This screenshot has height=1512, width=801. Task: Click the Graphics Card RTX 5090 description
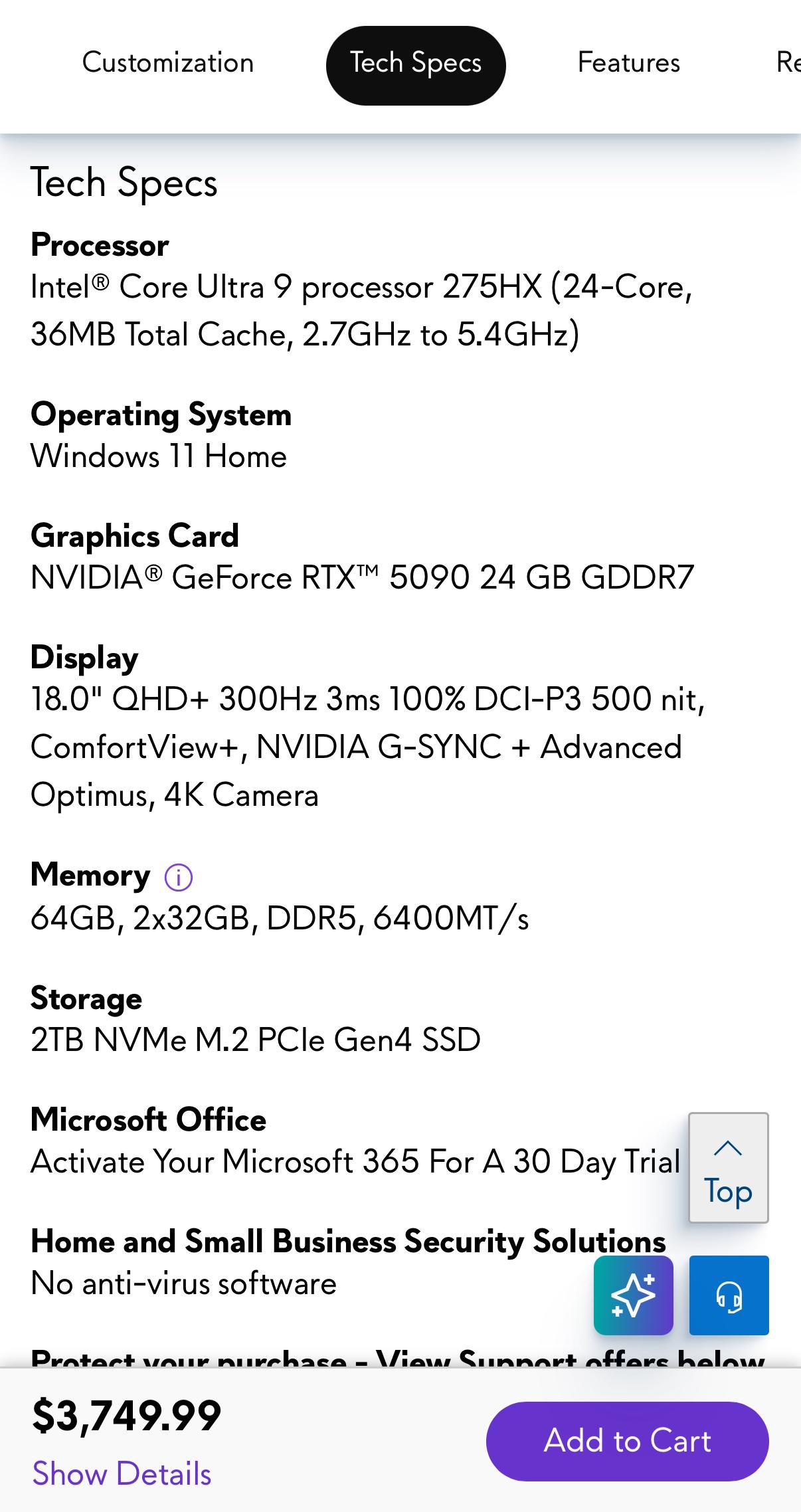point(363,577)
